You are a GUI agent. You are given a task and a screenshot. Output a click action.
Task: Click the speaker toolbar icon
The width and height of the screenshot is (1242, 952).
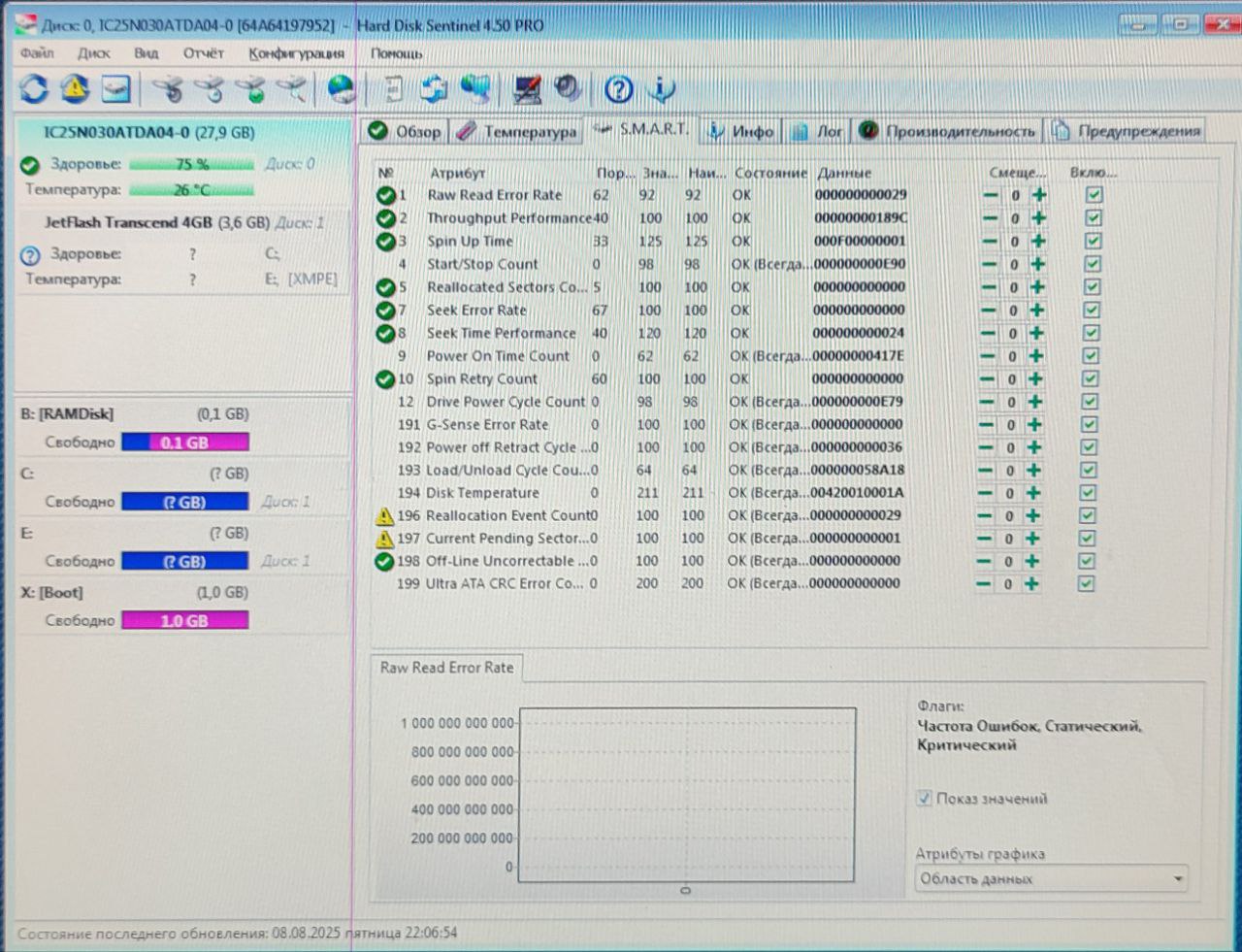click(567, 90)
